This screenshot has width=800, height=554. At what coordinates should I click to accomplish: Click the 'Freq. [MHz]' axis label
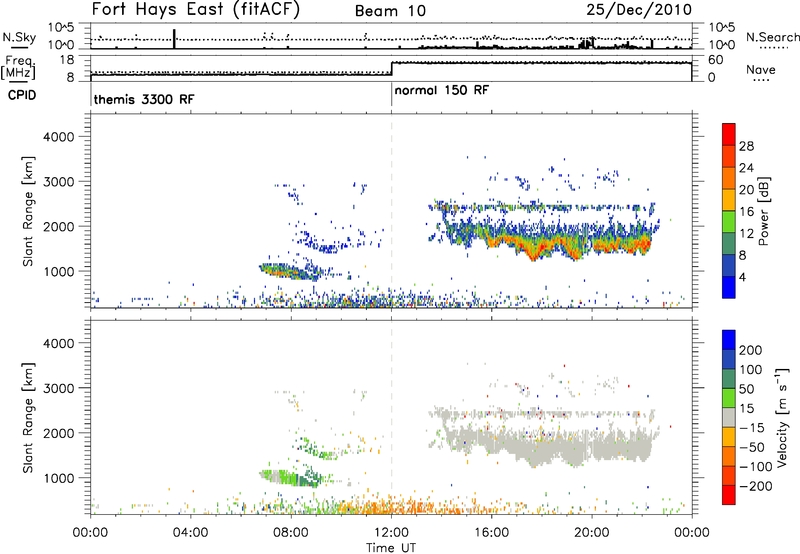tap(18, 68)
